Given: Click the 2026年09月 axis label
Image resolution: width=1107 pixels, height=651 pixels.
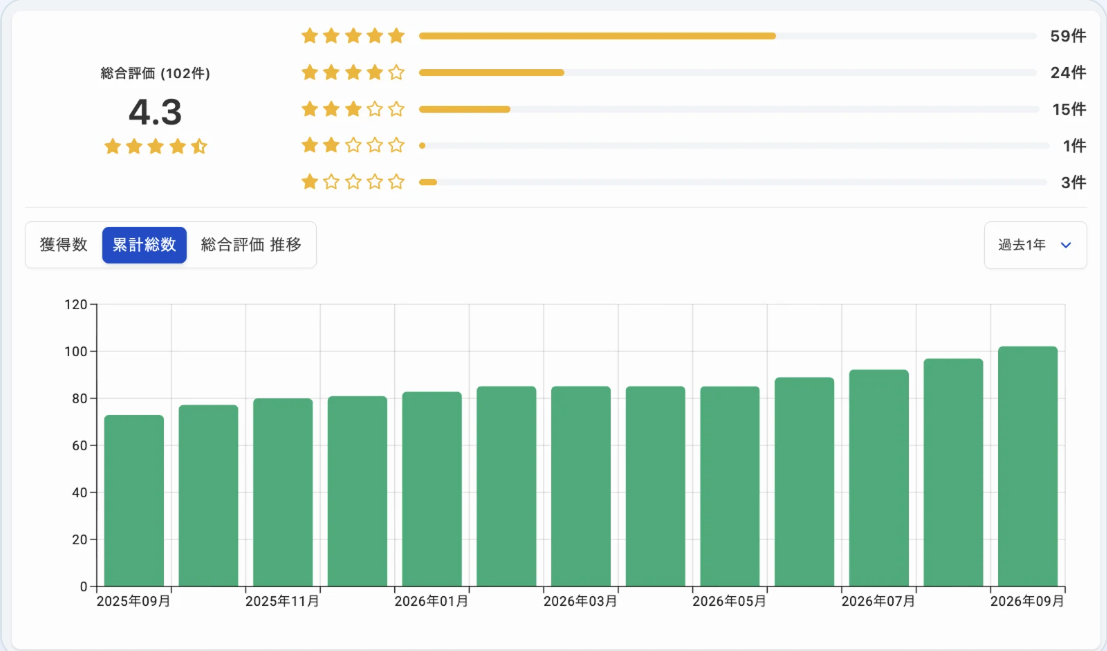Looking at the screenshot, I should (x=1027, y=602).
